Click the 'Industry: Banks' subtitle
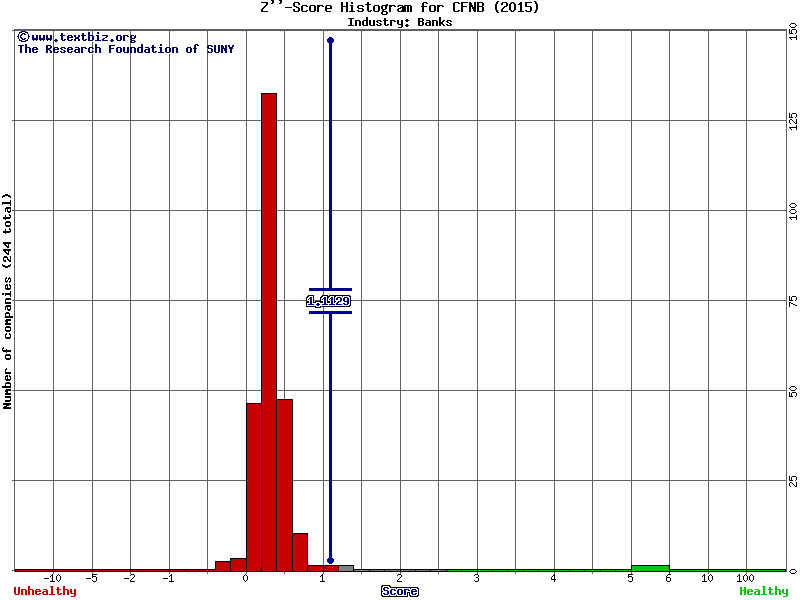 (x=399, y=22)
